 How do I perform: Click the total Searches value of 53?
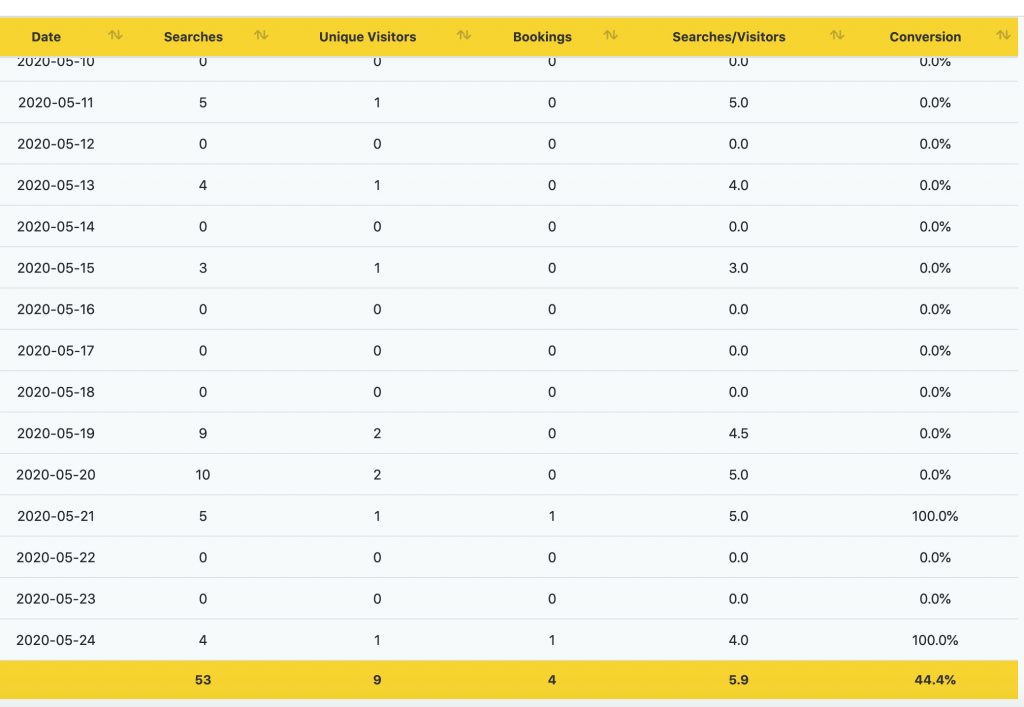(x=203, y=679)
